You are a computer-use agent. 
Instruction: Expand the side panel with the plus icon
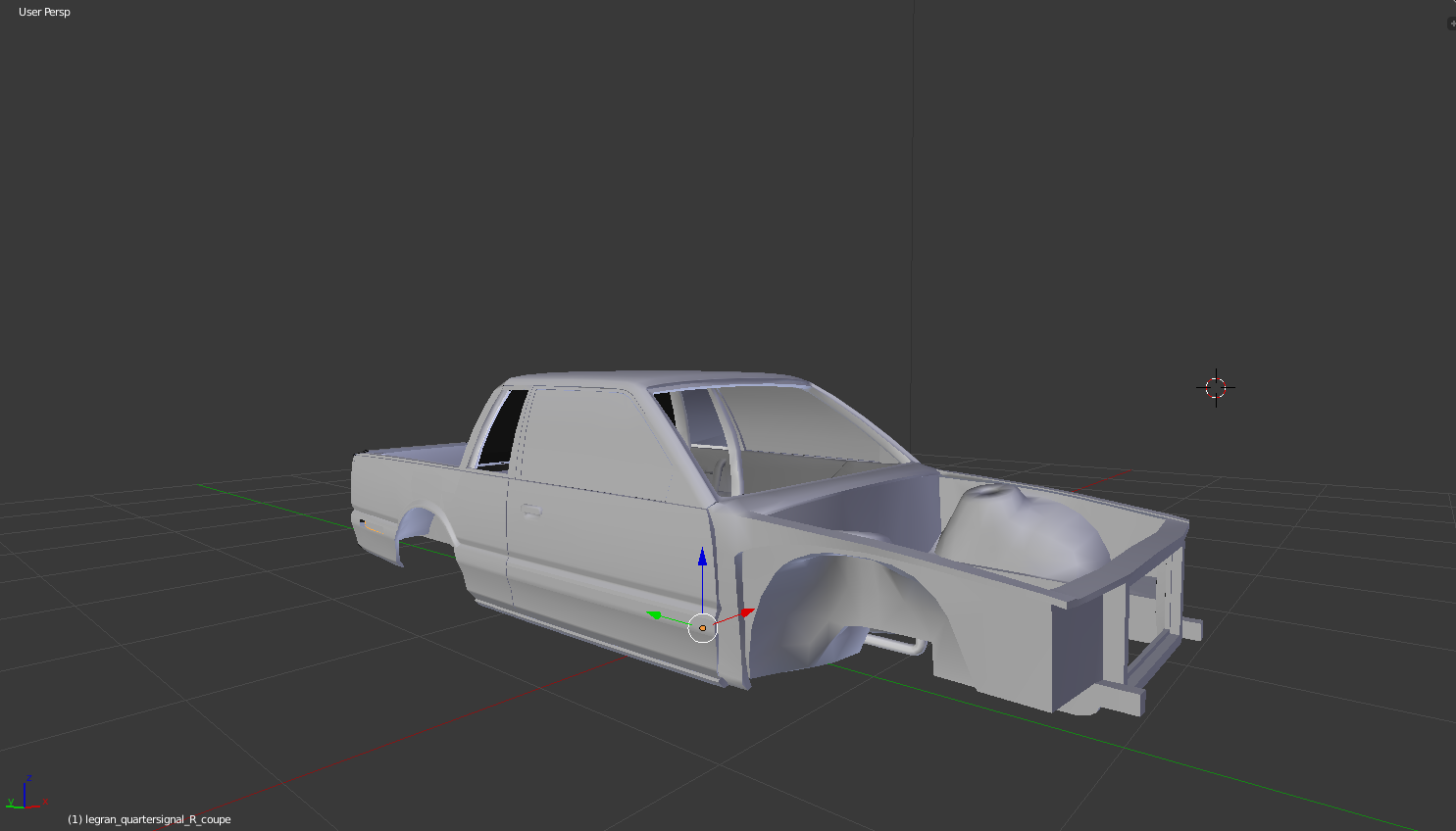(x=1451, y=24)
